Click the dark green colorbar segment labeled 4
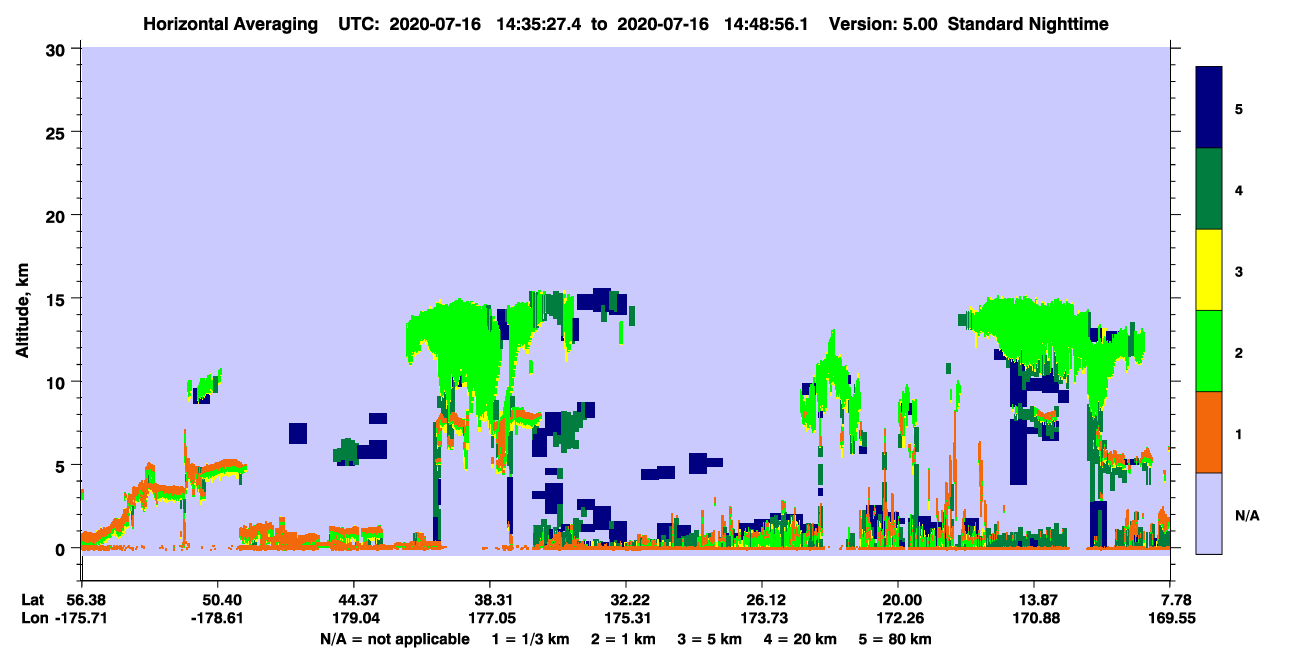The width and height of the screenshot is (1300, 667). (x=1209, y=189)
